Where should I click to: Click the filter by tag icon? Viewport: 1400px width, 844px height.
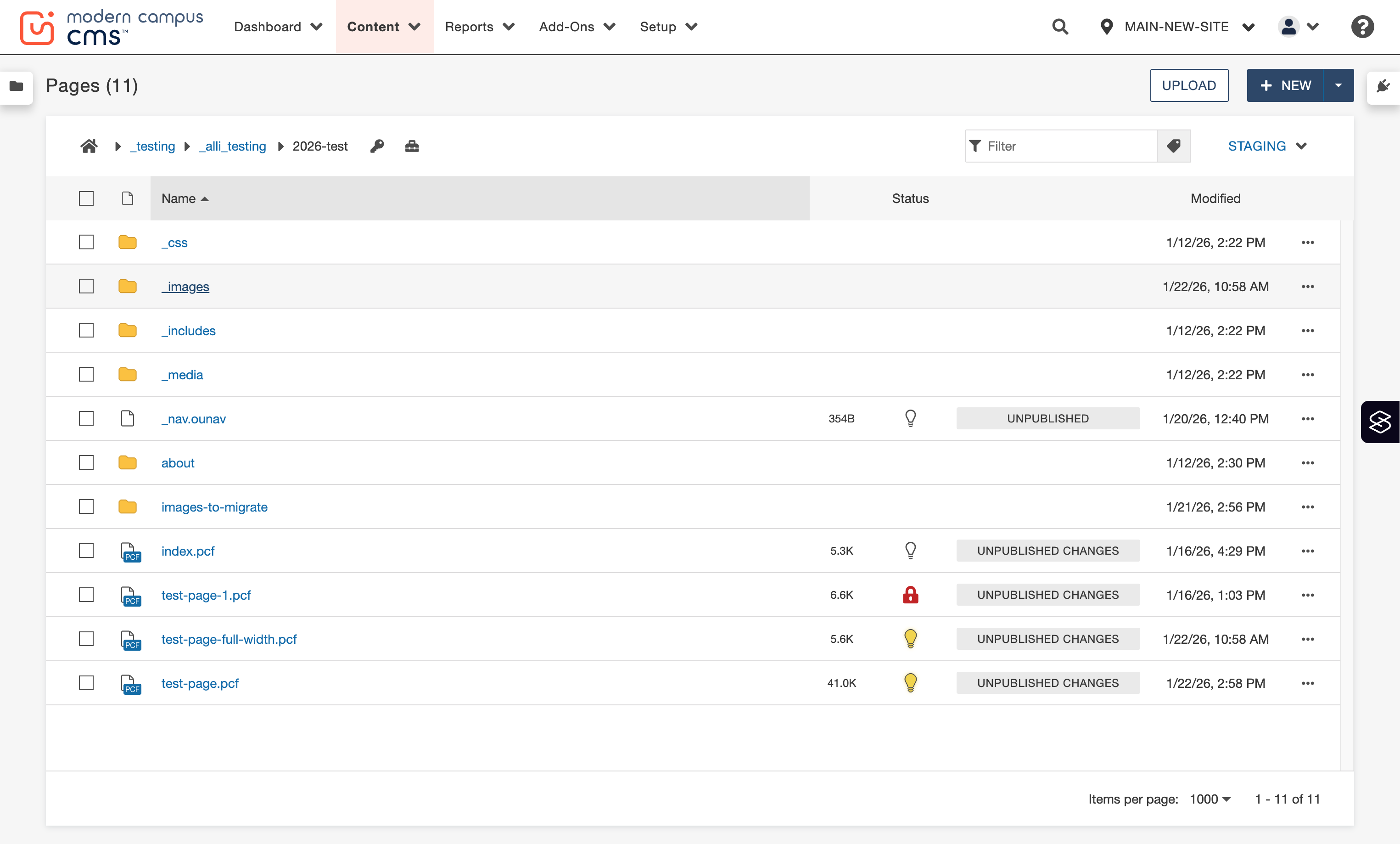(1173, 146)
